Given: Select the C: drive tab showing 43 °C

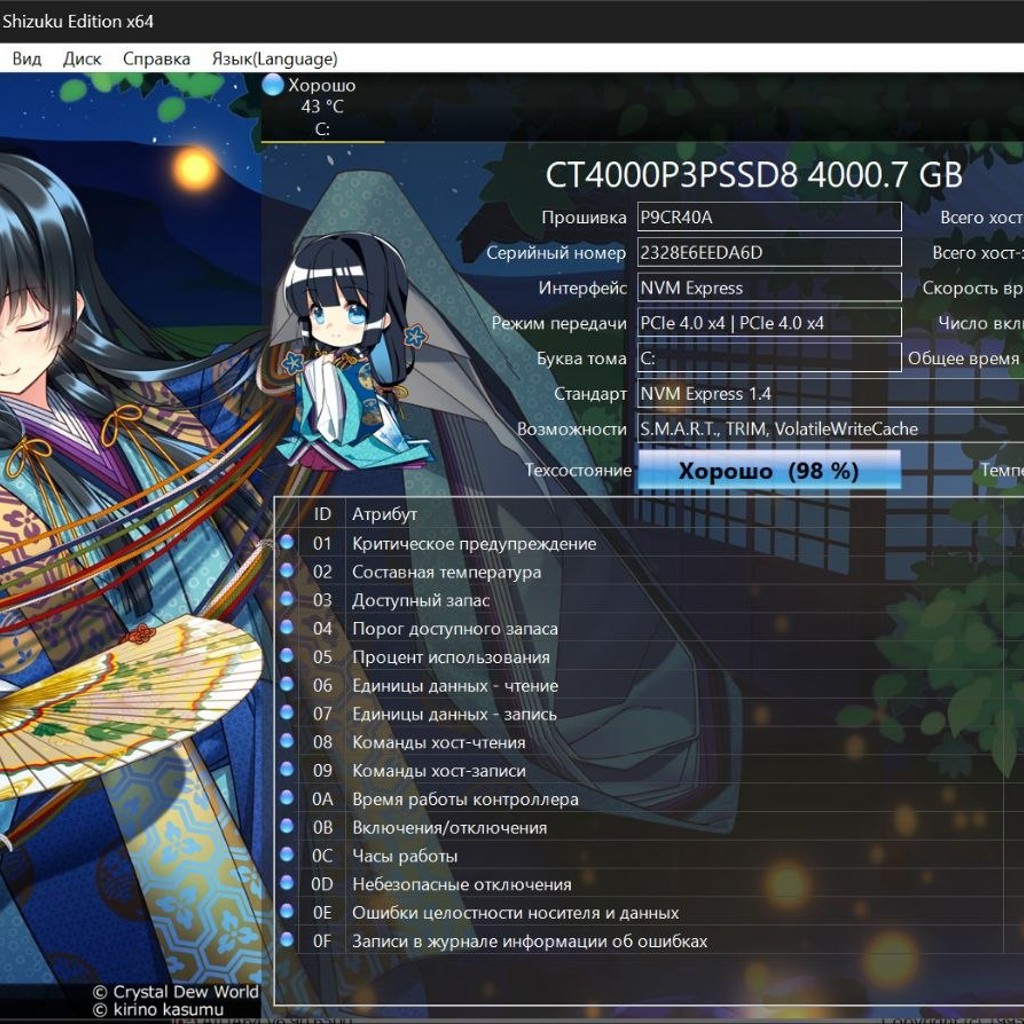Looking at the screenshot, I should (x=322, y=107).
